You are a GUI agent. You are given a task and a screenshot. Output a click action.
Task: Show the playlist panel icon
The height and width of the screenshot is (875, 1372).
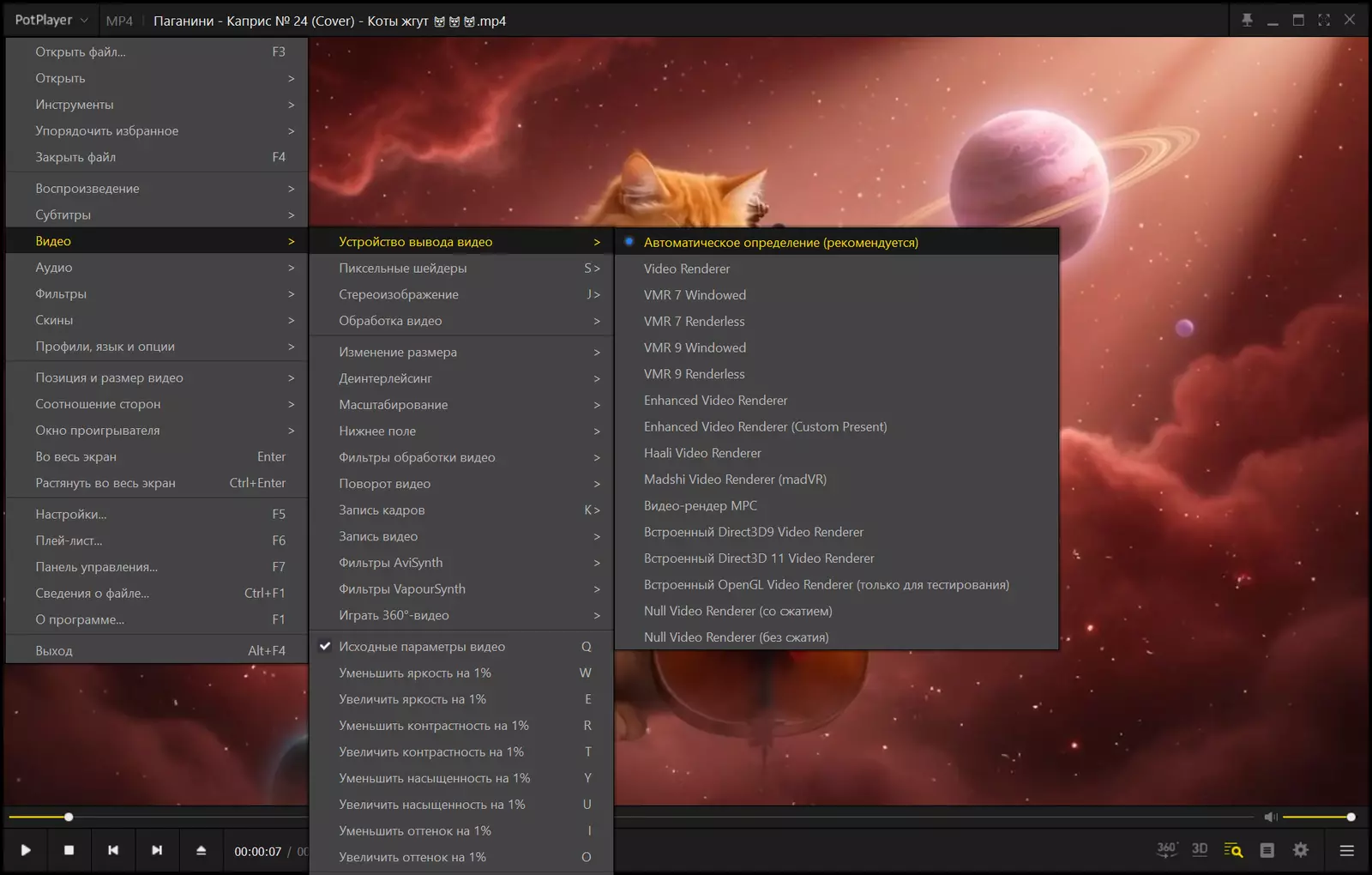click(1267, 850)
